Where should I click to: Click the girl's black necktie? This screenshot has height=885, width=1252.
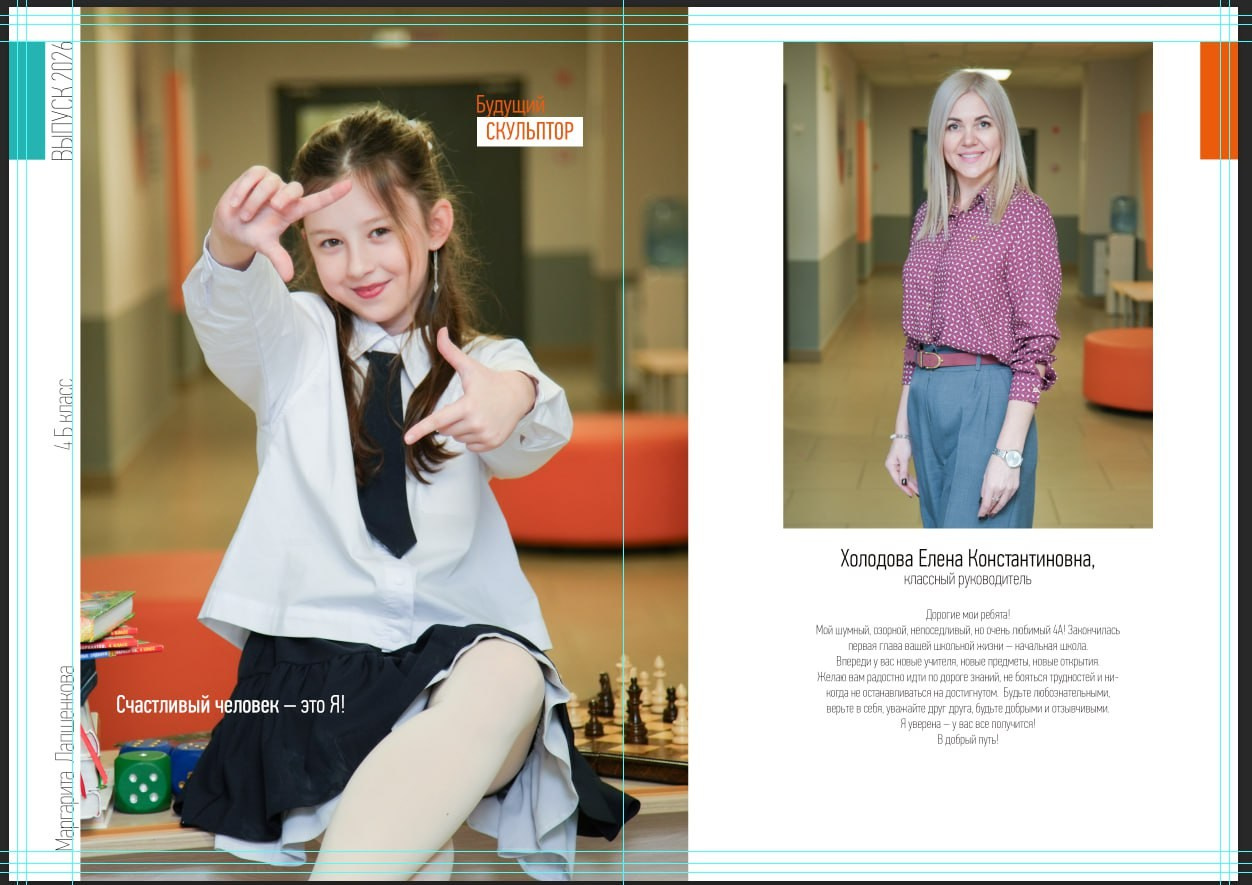point(387,460)
